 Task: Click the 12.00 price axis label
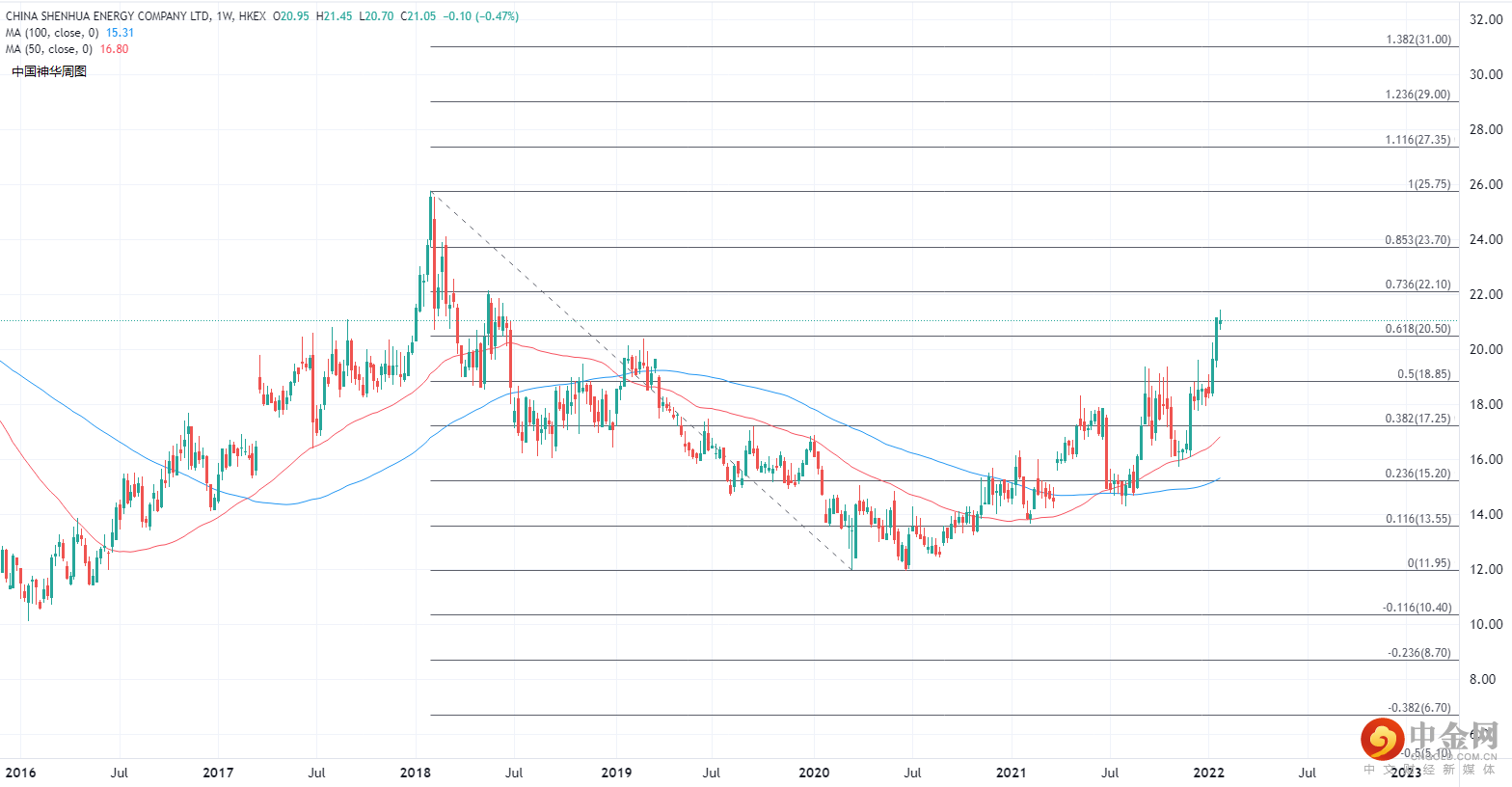1486,569
